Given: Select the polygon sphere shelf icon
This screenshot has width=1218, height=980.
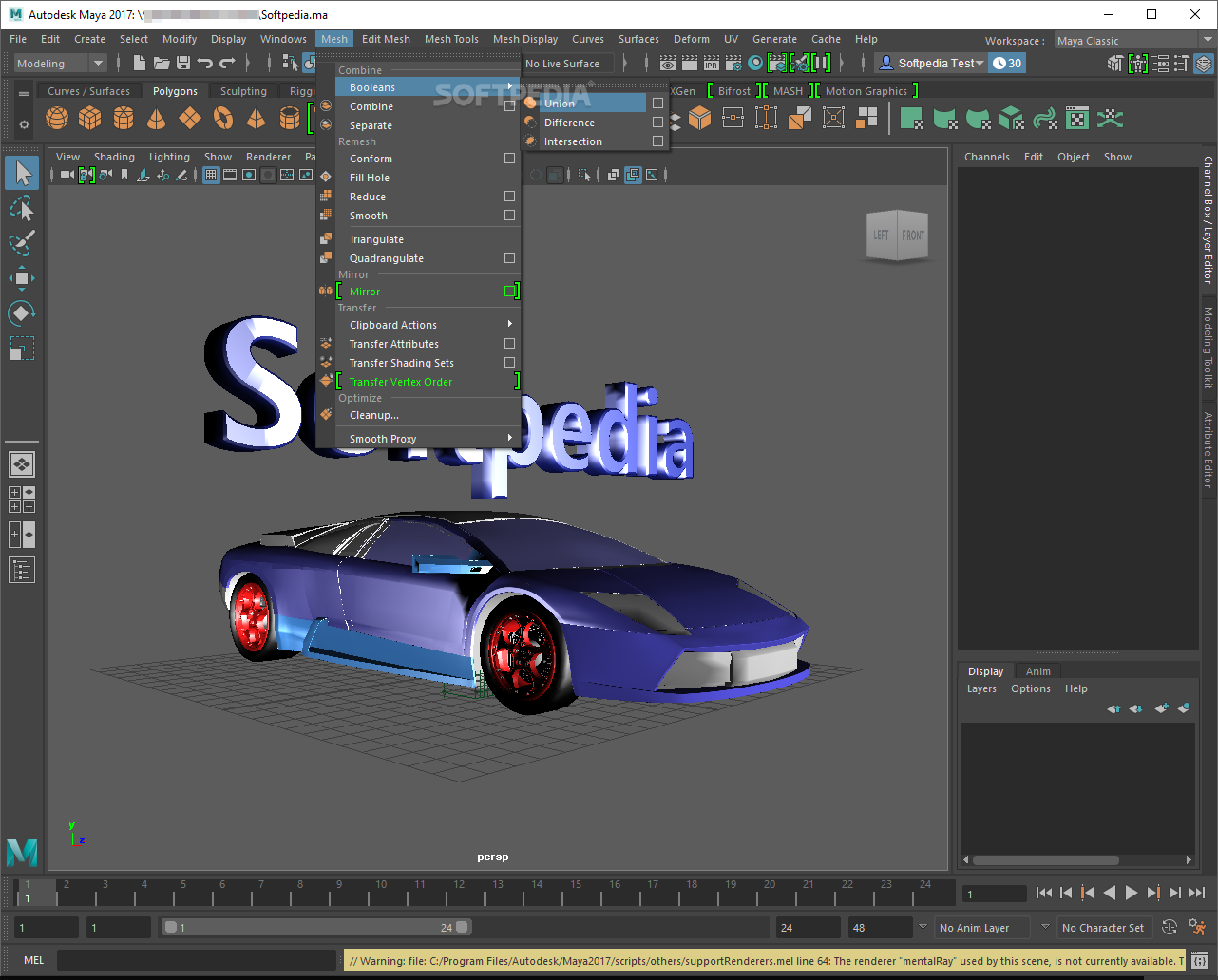Looking at the screenshot, I should click(x=57, y=118).
